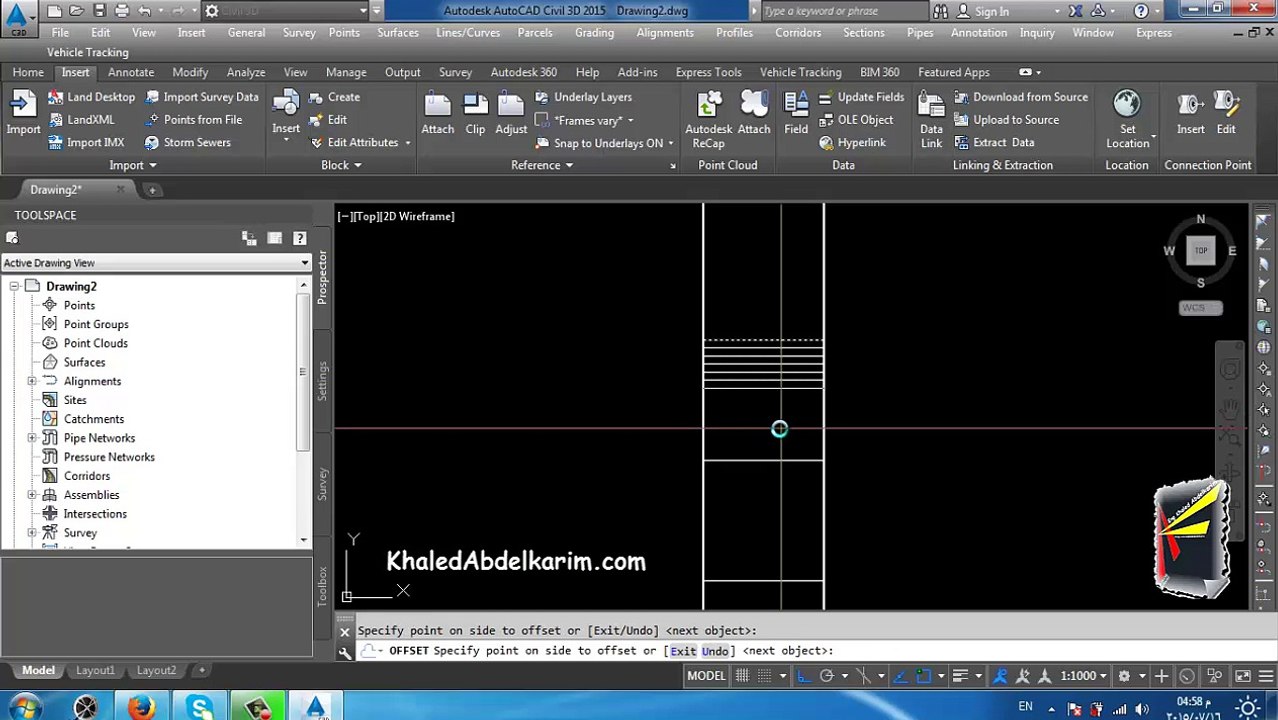The width and height of the screenshot is (1278, 720).
Task: Click the ViewCube TOP face
Action: pyautogui.click(x=1201, y=250)
